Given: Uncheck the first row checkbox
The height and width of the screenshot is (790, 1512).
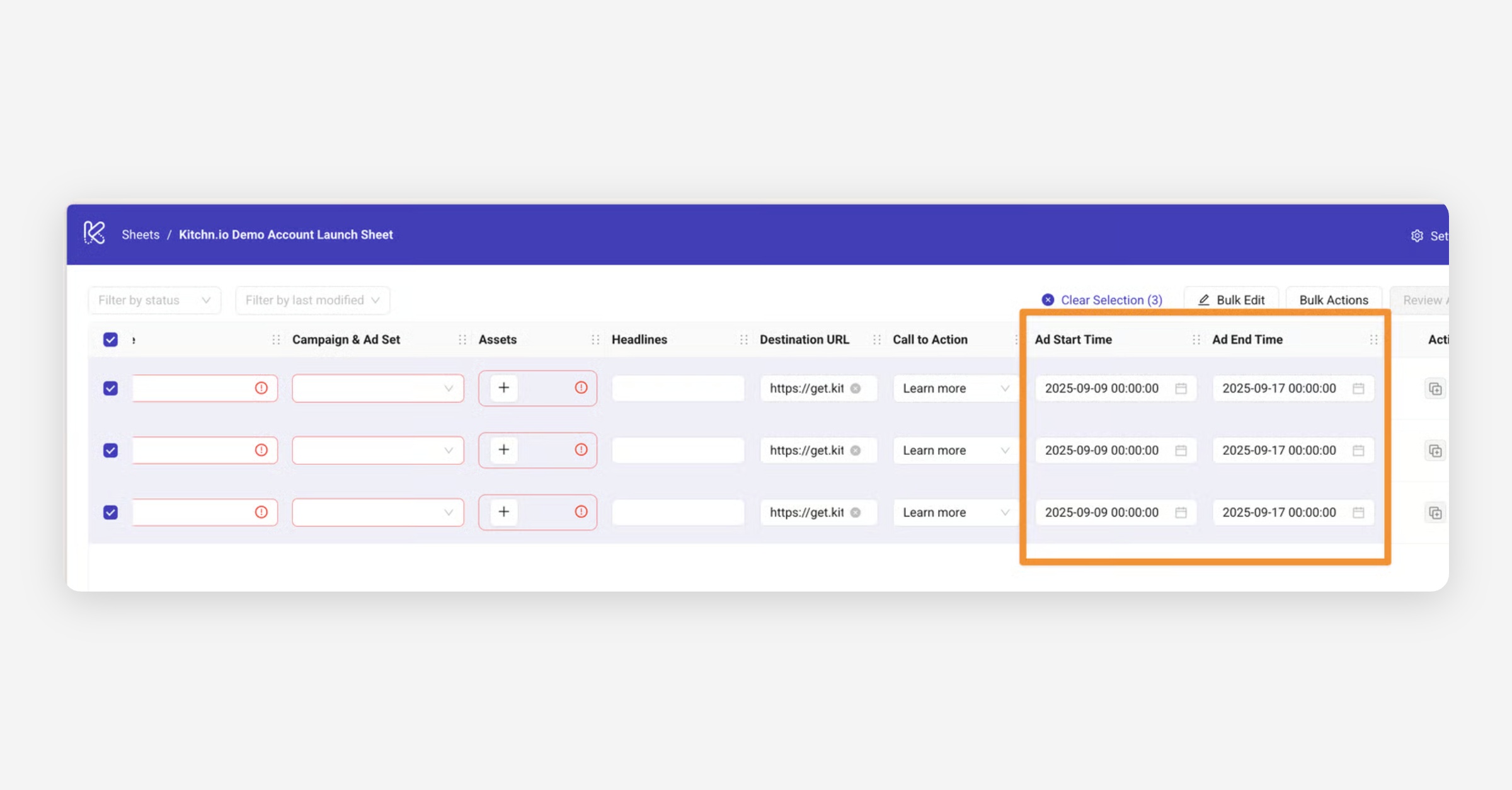Looking at the screenshot, I should pyautogui.click(x=110, y=388).
